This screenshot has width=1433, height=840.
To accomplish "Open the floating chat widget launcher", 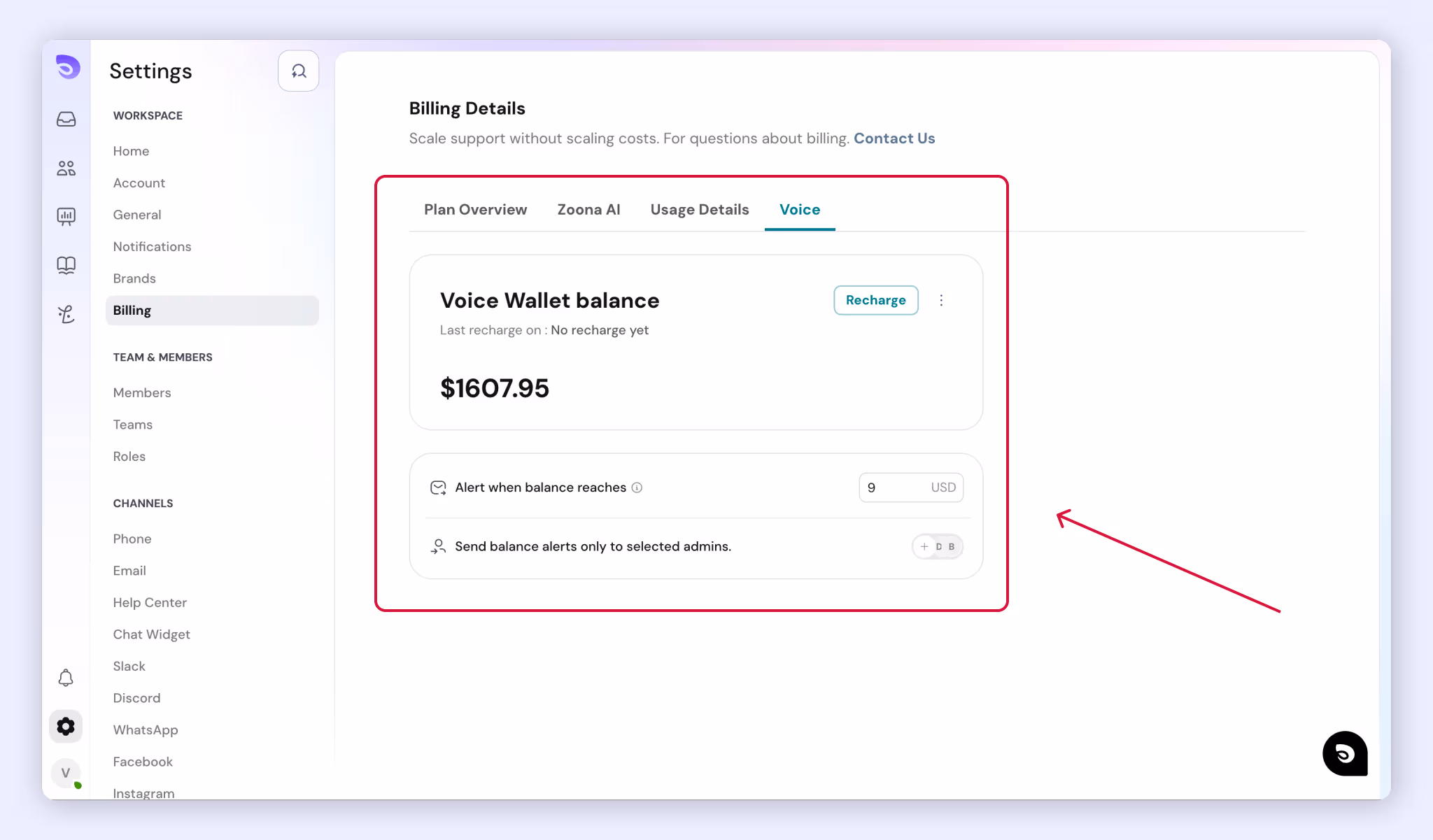I will [x=1345, y=753].
